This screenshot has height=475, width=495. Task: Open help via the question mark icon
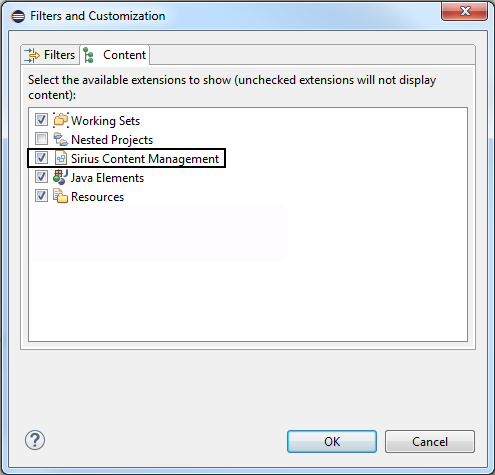click(x=35, y=440)
